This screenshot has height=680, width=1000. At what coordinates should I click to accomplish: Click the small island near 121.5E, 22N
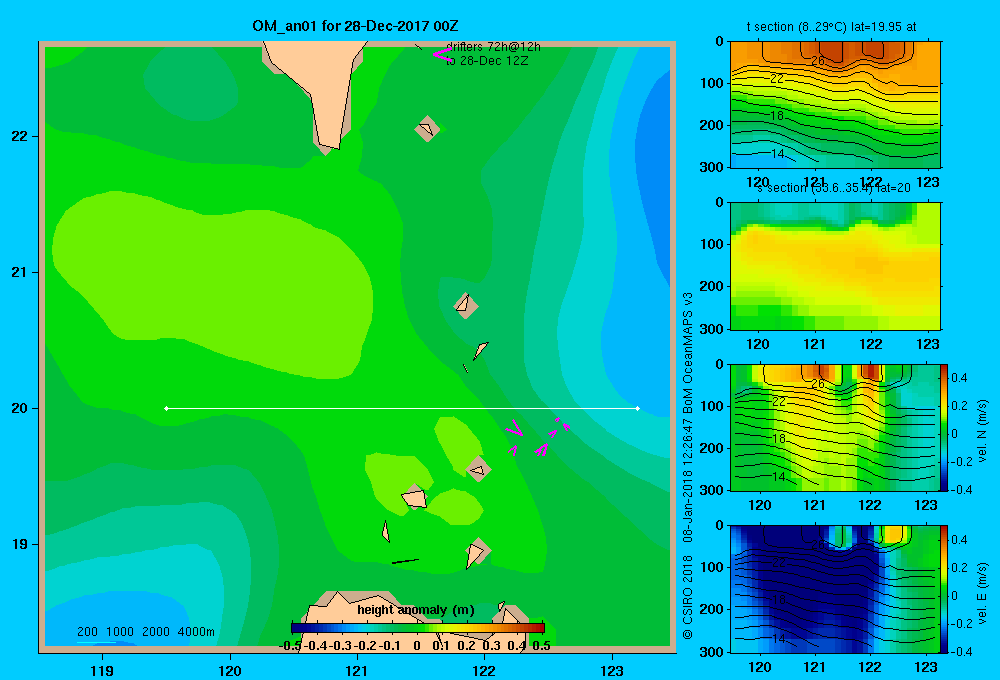pos(427,129)
